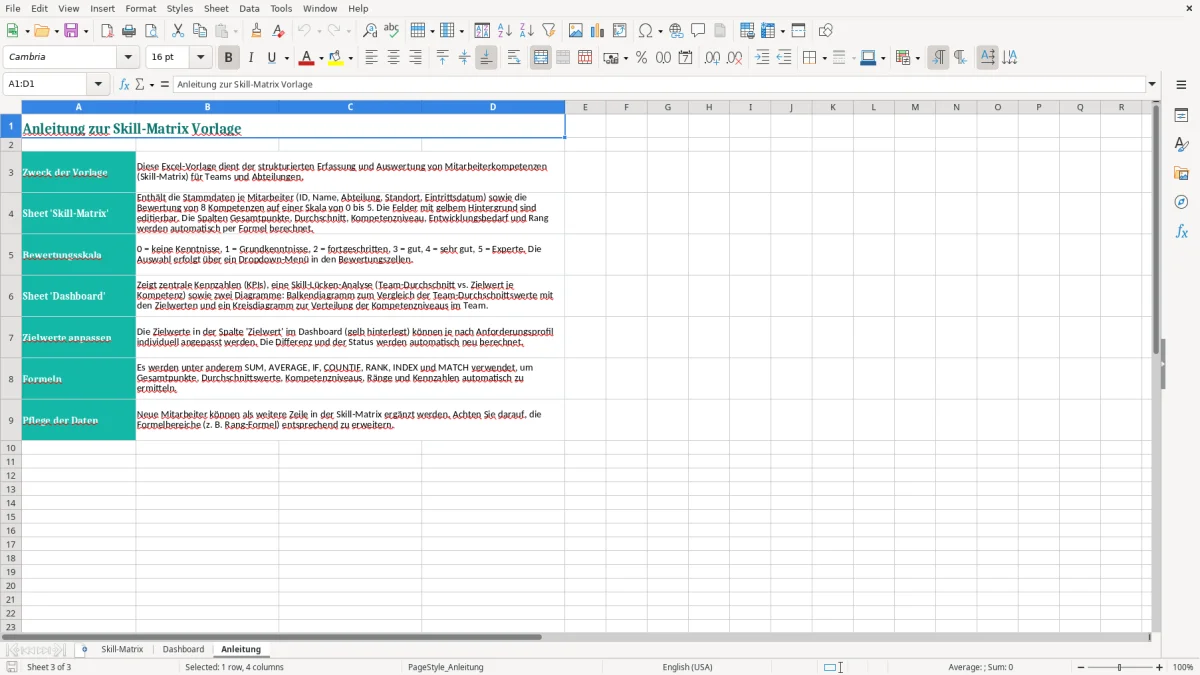This screenshot has width=1200, height=675.
Task: Toggle Wrap Text button
Action: 514,58
